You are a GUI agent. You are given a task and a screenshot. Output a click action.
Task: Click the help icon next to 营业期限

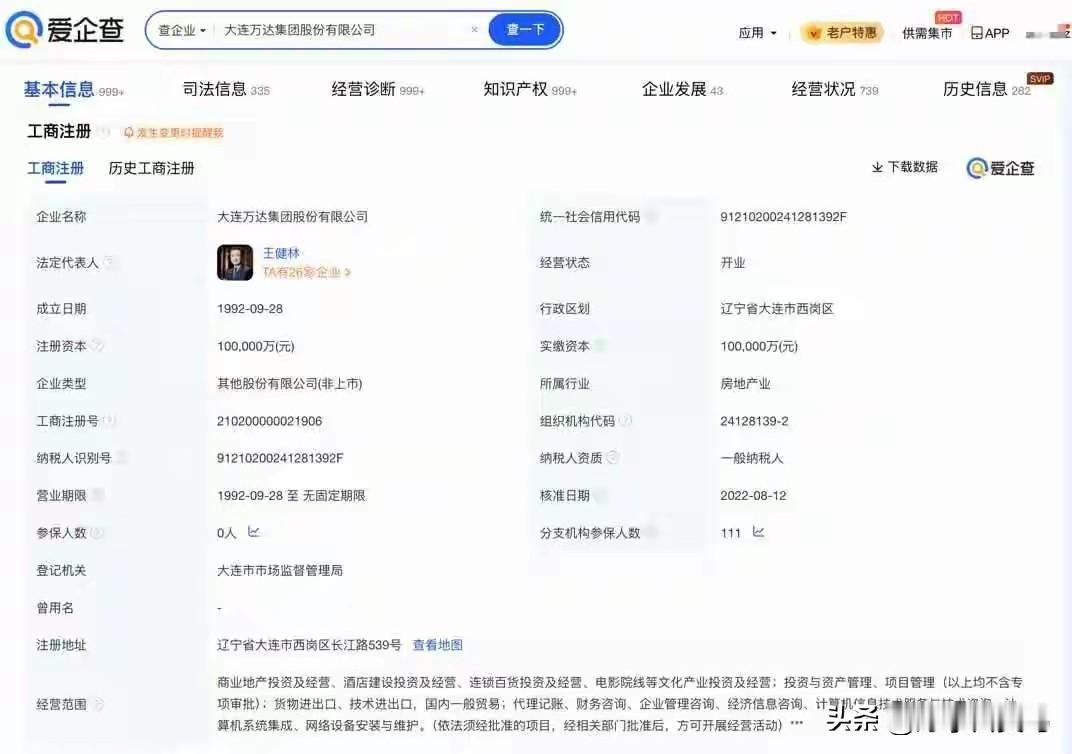98,495
